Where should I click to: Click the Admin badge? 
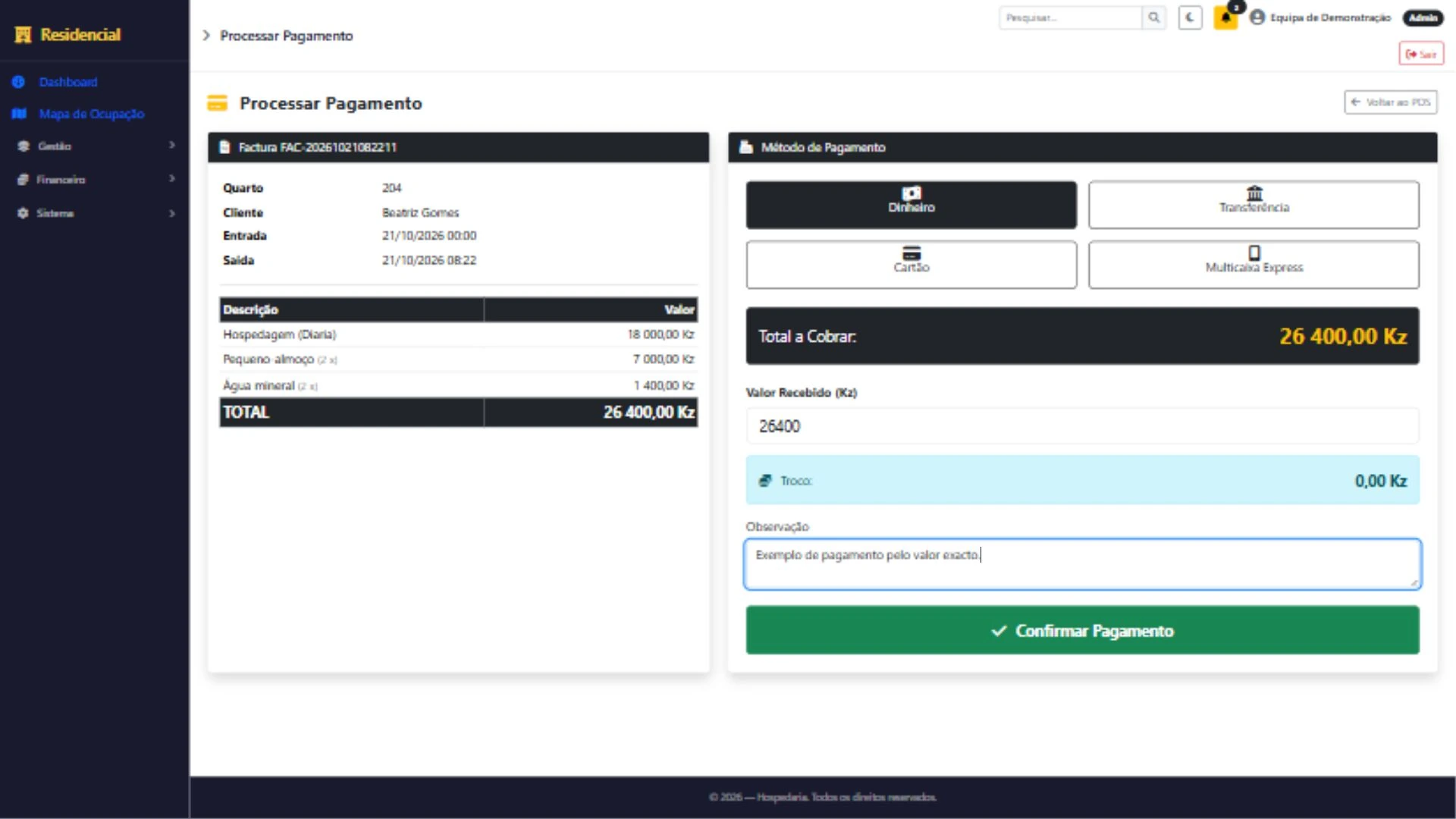point(1423,17)
